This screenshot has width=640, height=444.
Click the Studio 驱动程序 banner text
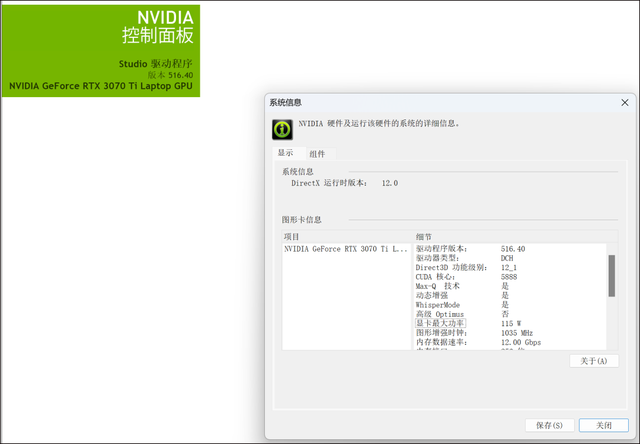[156, 64]
